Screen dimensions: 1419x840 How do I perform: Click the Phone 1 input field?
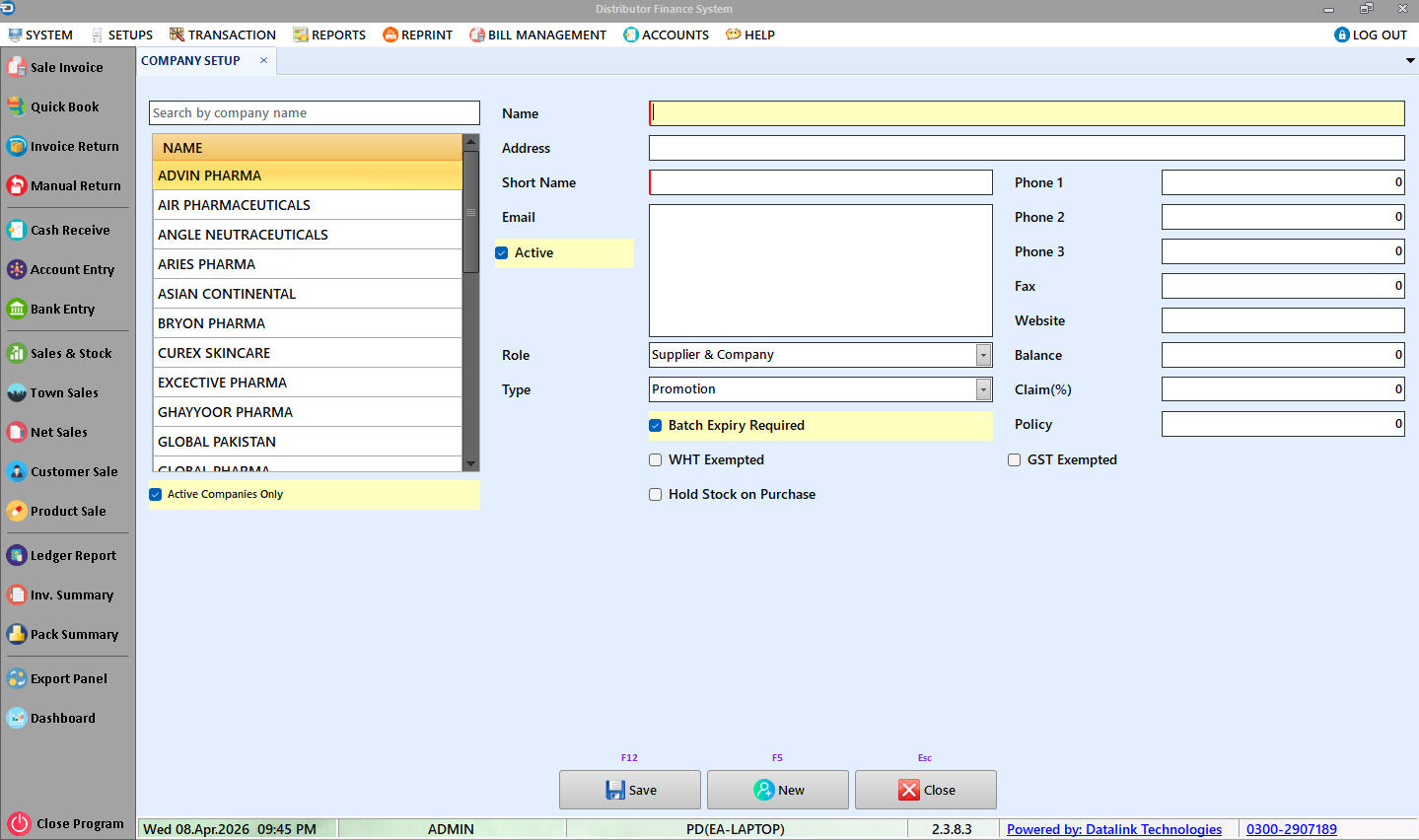pyautogui.click(x=1283, y=182)
